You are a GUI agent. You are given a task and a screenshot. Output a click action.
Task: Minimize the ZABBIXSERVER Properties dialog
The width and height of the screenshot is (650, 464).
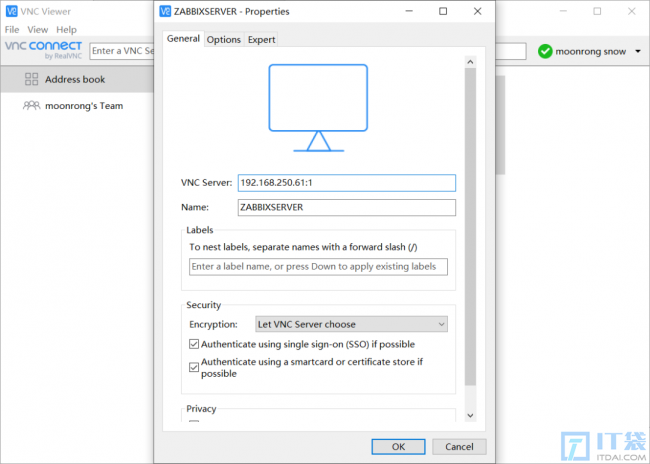409,11
